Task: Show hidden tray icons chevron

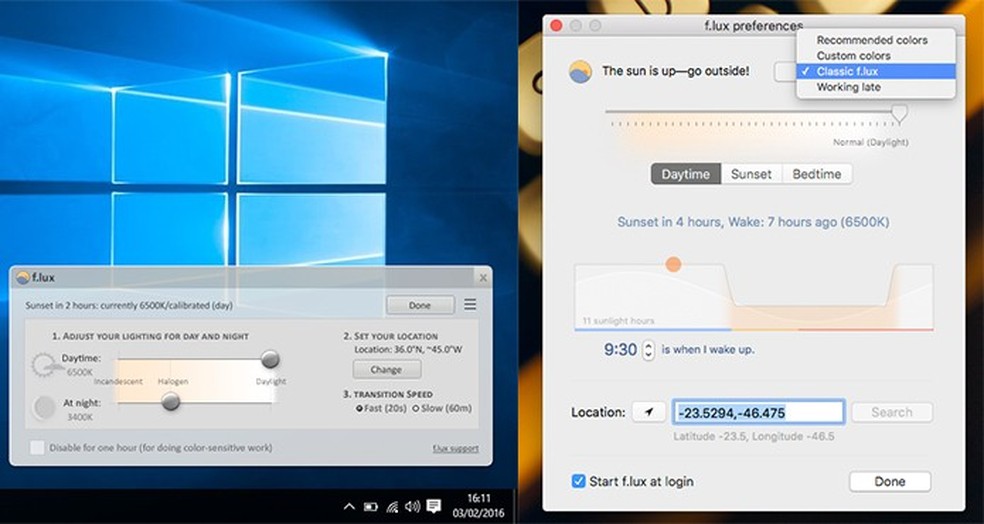Action: pos(350,506)
